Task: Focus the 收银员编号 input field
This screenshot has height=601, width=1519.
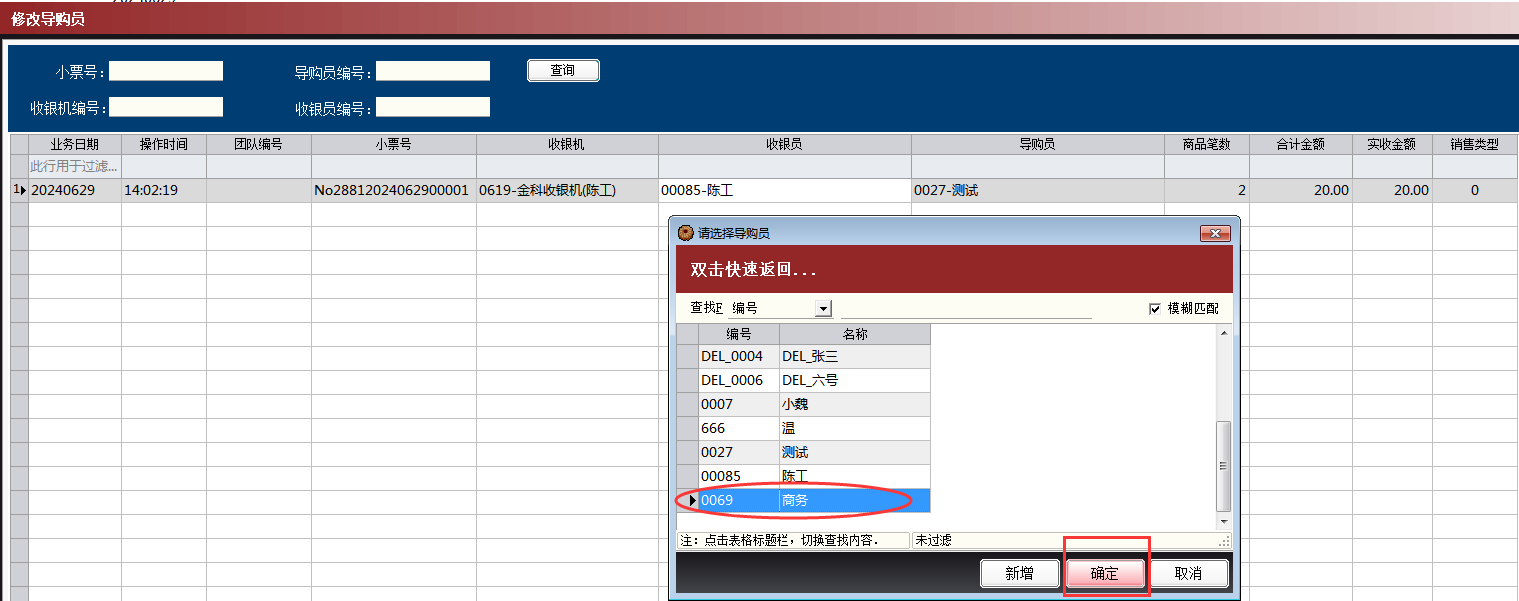Action: [x=433, y=107]
